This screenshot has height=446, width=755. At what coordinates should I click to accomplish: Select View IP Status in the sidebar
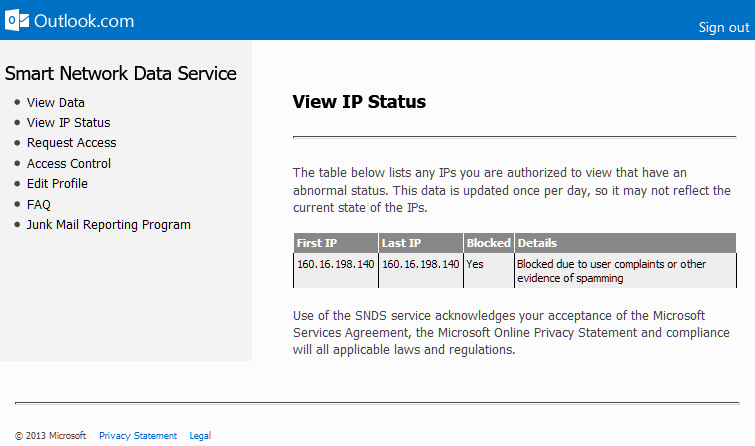point(68,123)
